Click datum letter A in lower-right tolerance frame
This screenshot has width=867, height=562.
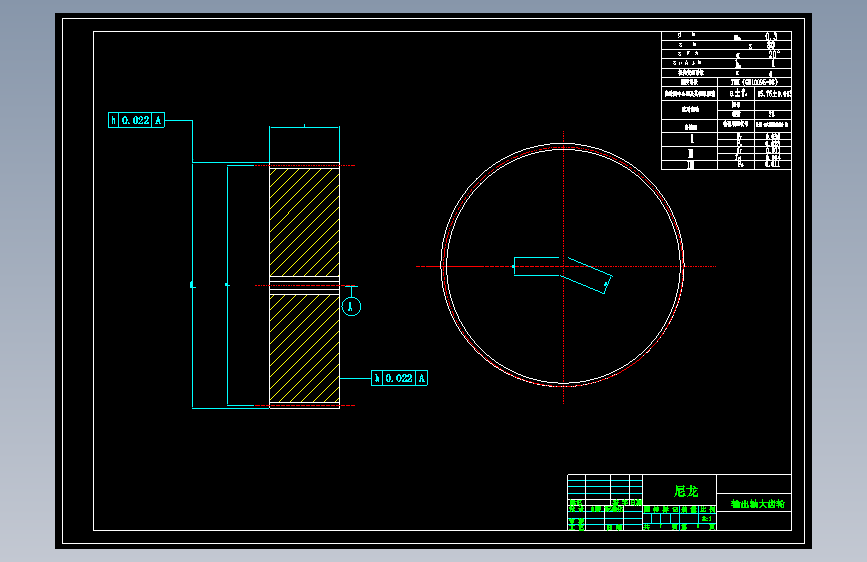click(421, 378)
